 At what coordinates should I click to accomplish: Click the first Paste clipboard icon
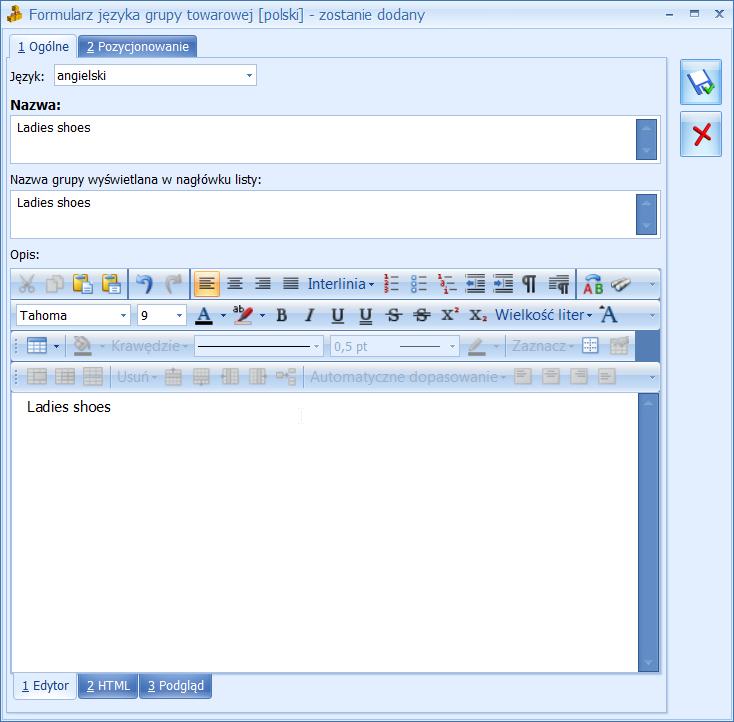(x=83, y=284)
